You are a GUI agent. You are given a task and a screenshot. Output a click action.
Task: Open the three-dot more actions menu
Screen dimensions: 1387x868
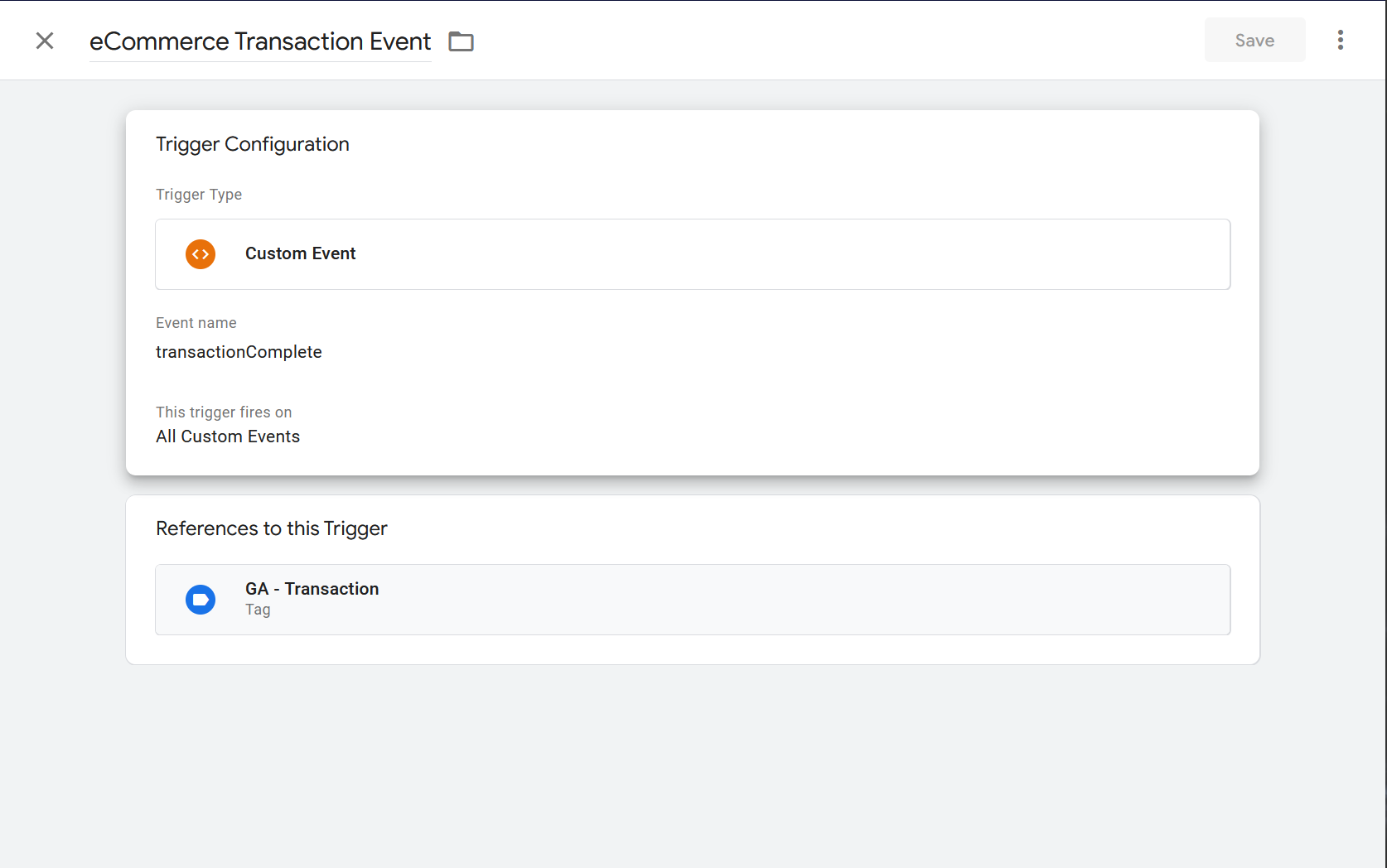click(1340, 41)
